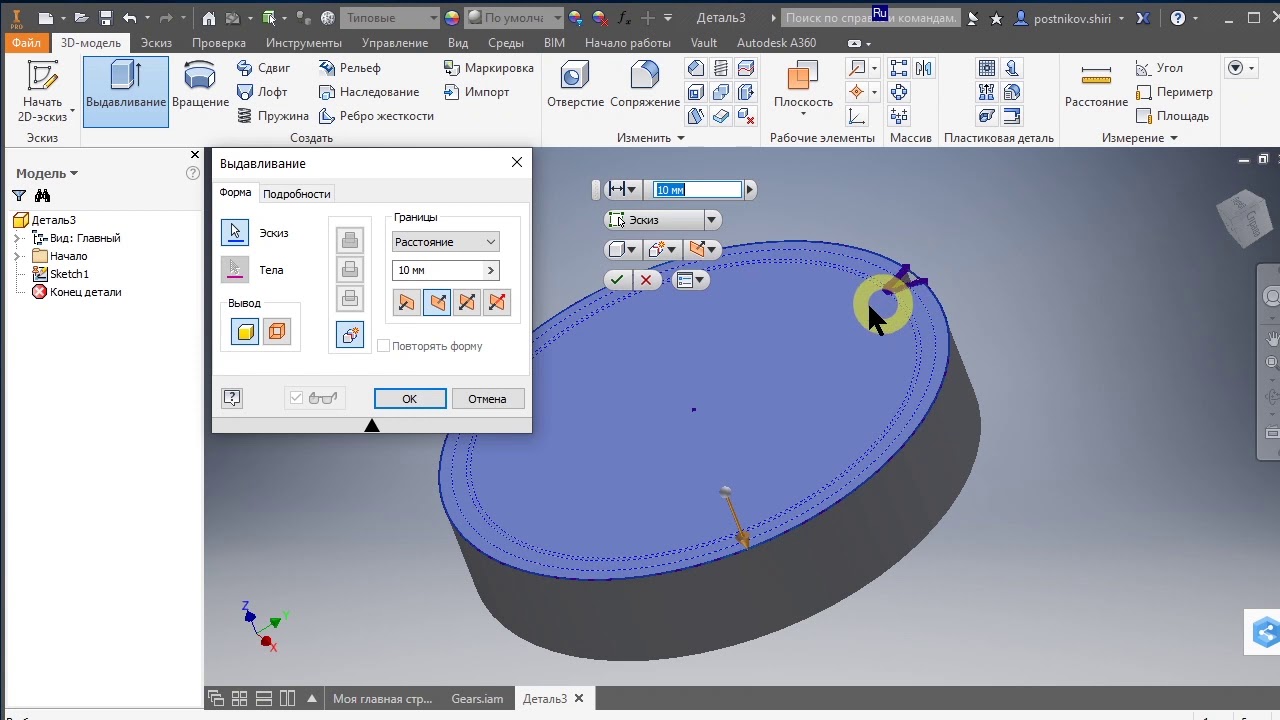Open the Маркировка decal tool
The image size is (1280, 720).
point(488,68)
